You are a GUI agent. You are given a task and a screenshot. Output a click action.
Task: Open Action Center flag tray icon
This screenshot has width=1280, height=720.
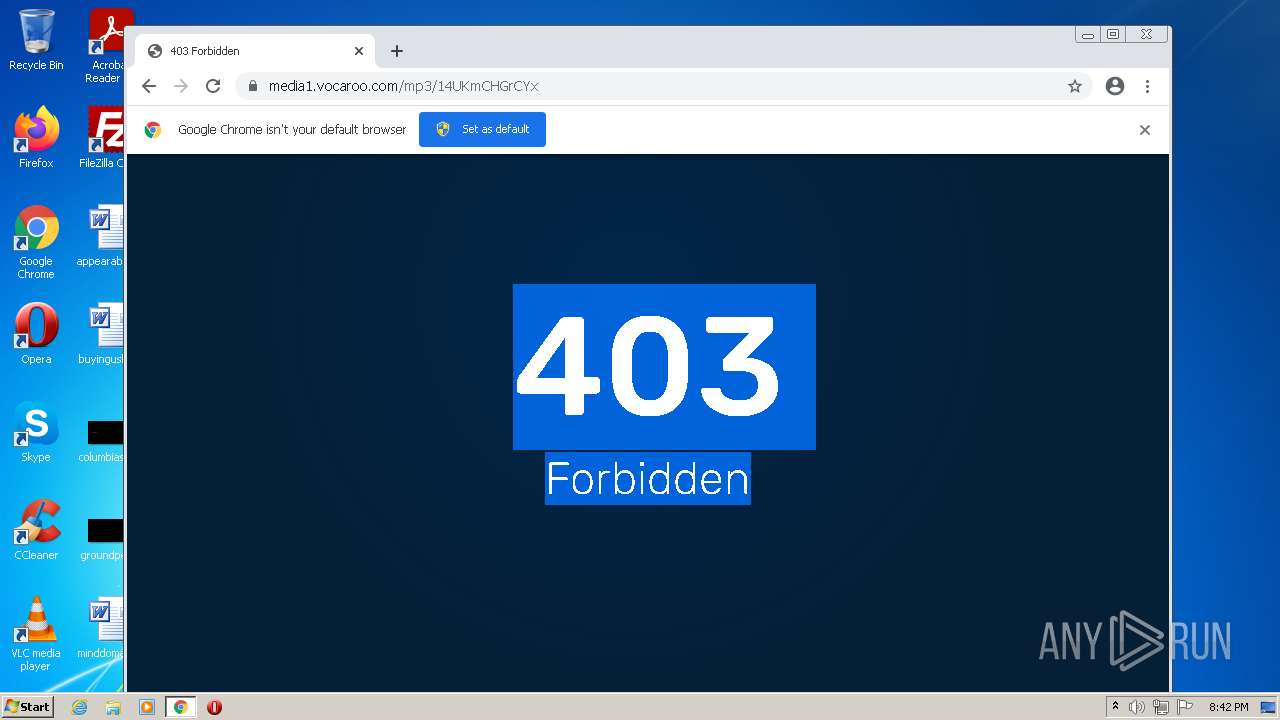(x=1185, y=707)
